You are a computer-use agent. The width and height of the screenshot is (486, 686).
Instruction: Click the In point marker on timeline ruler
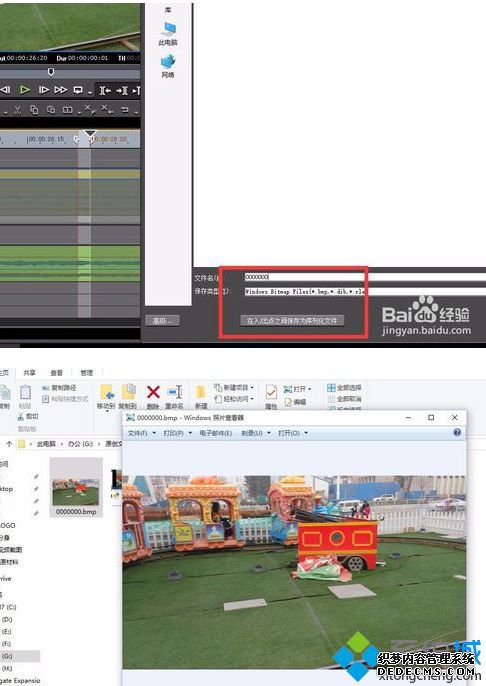(x=77, y=140)
